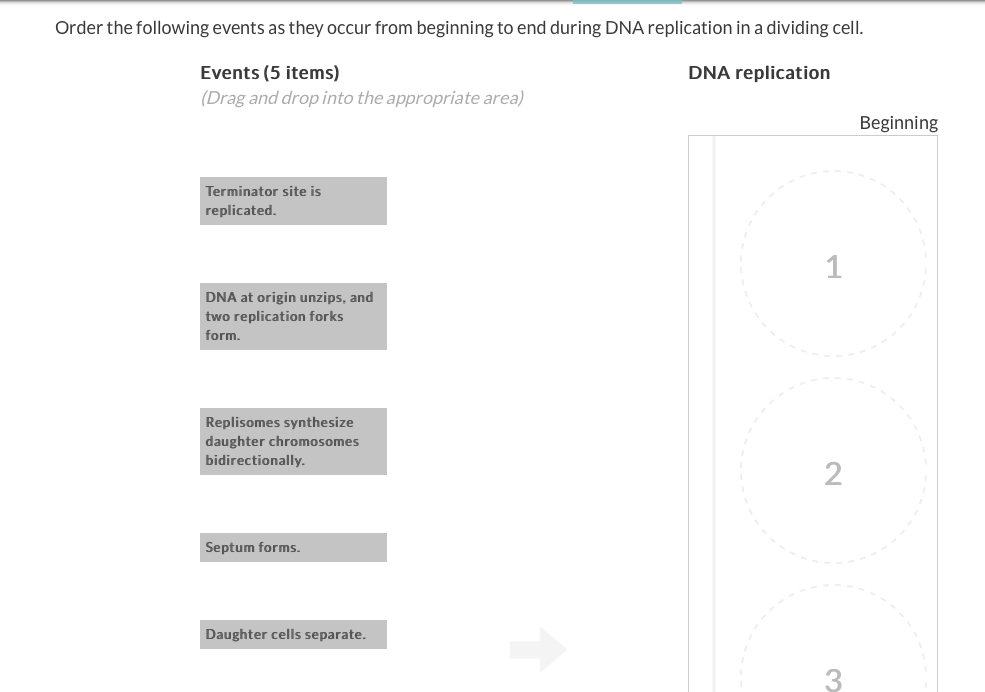
Task: Select 'Replisomes synthesize daughter chromosomes' card
Action: click(x=293, y=441)
